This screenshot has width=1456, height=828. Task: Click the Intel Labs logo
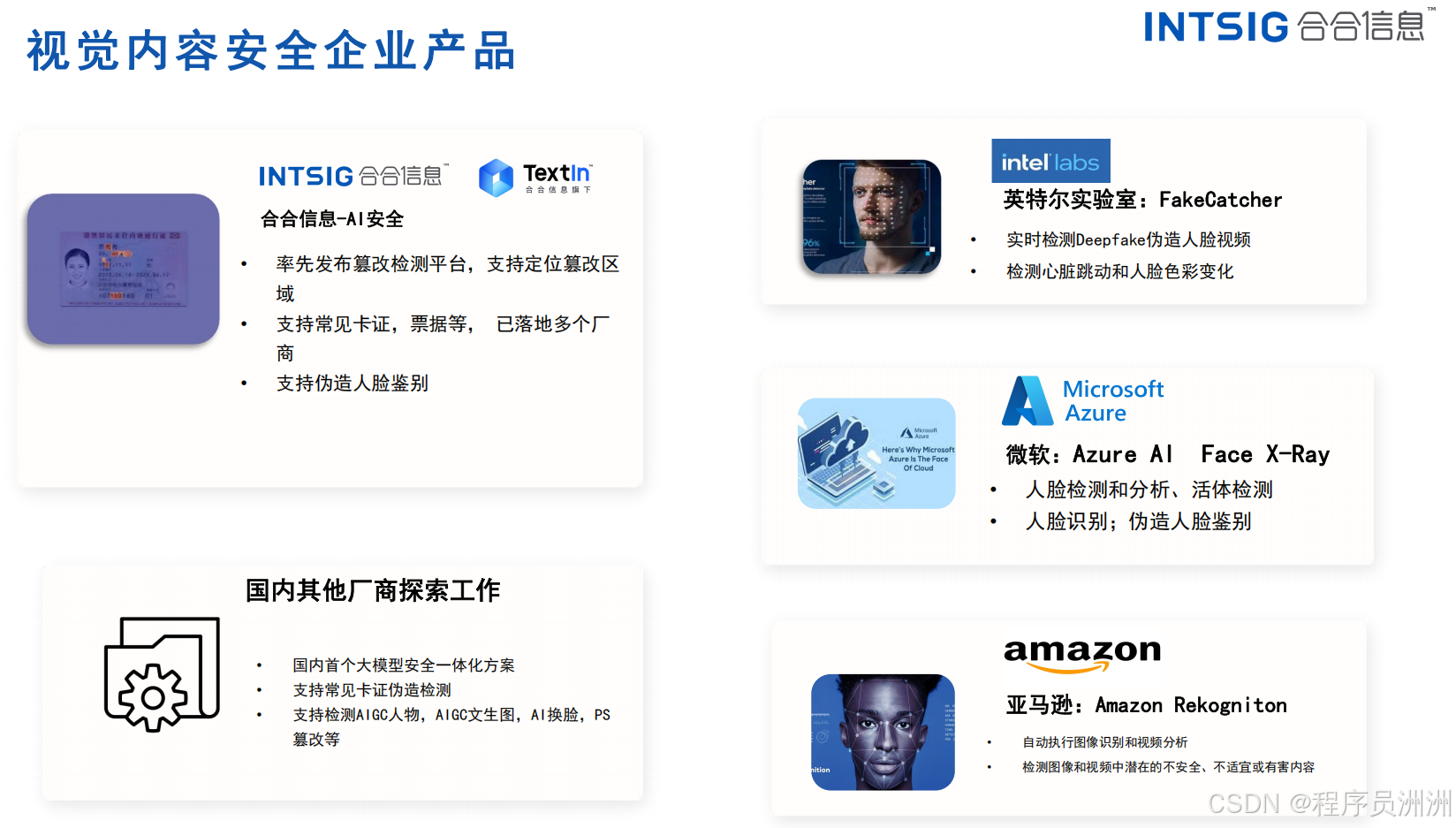(1050, 161)
